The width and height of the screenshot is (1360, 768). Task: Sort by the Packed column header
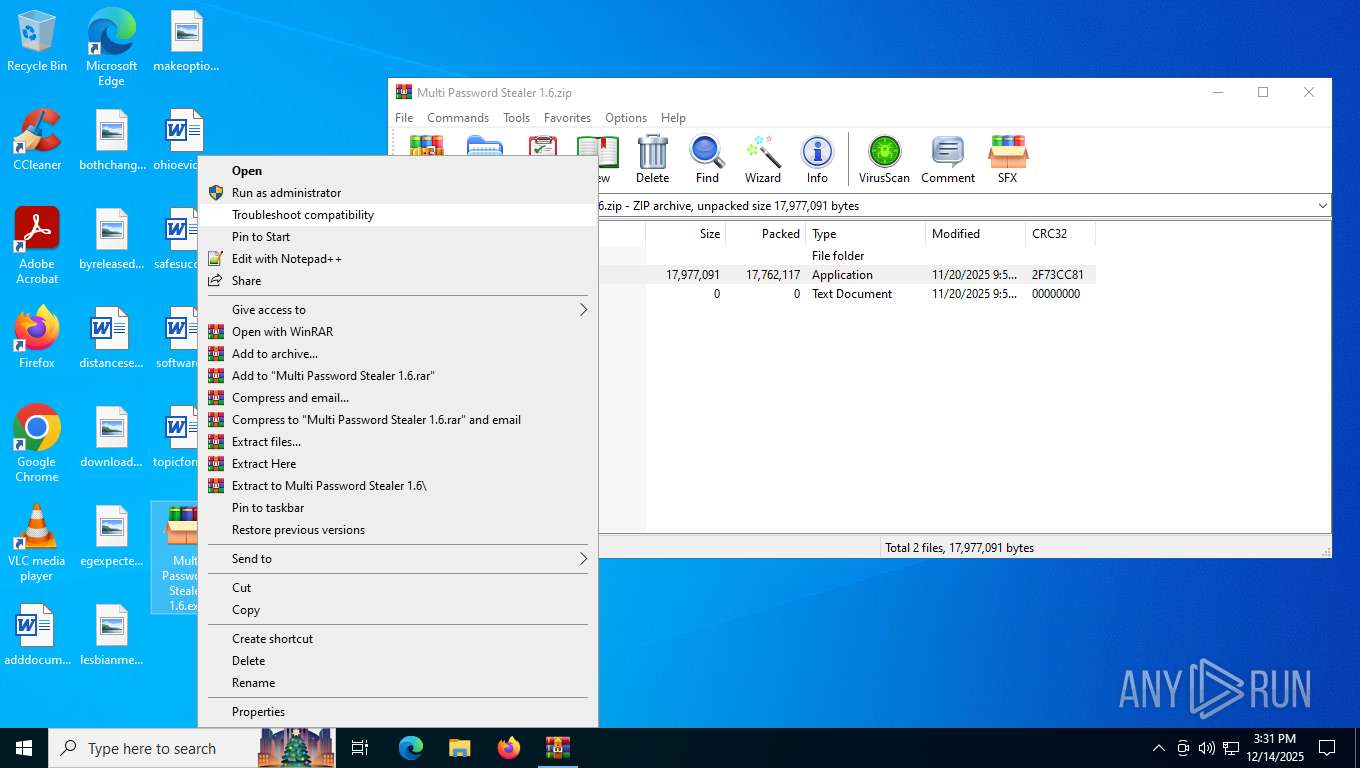765,234
